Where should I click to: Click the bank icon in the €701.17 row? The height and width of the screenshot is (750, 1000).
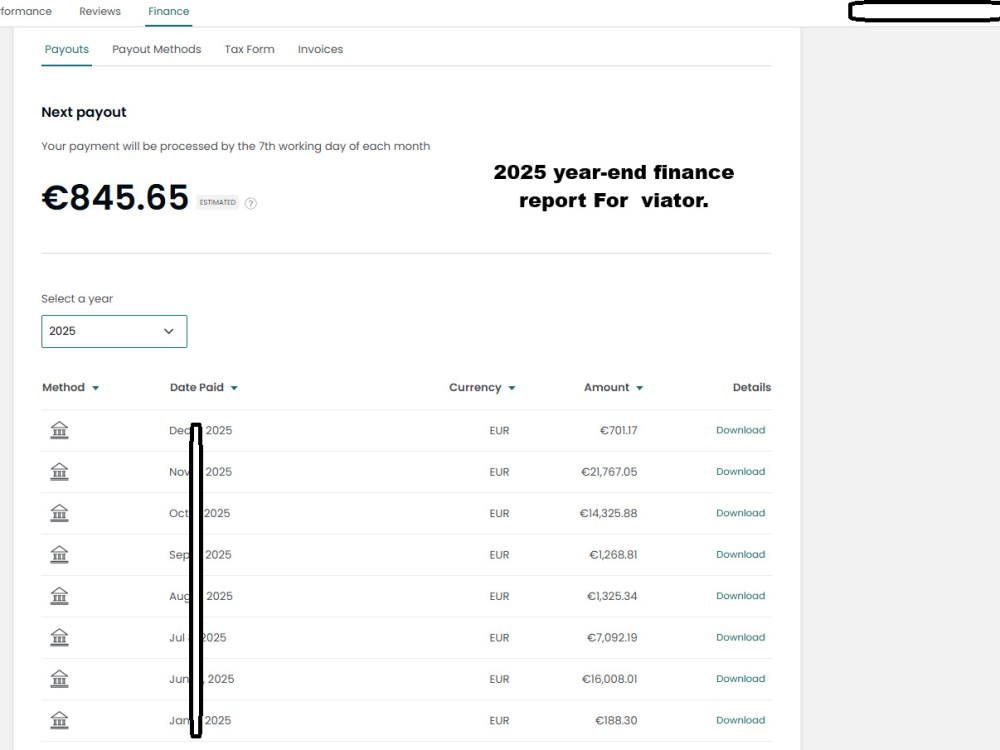[x=59, y=430]
